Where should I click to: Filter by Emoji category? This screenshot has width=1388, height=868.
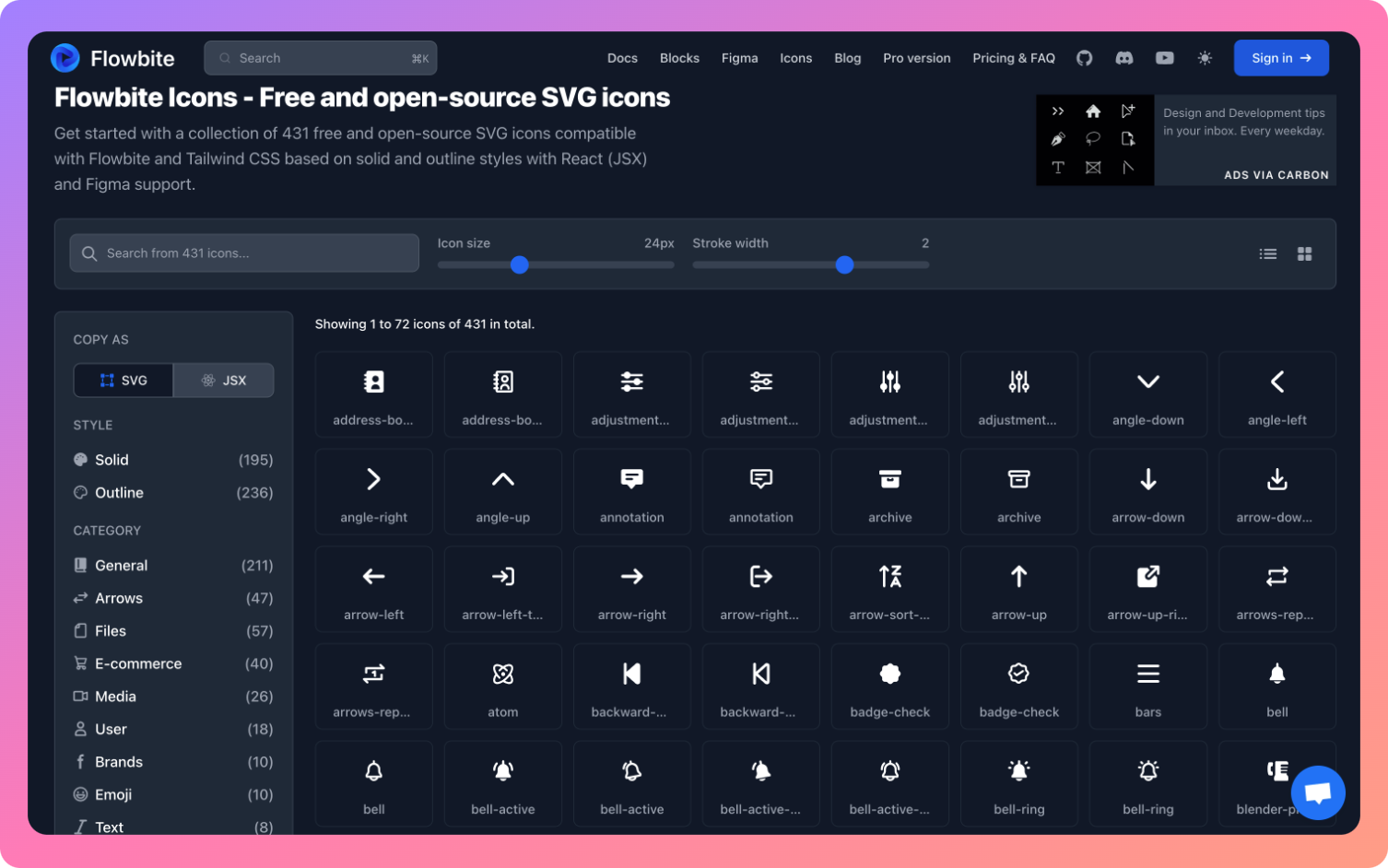173,794
